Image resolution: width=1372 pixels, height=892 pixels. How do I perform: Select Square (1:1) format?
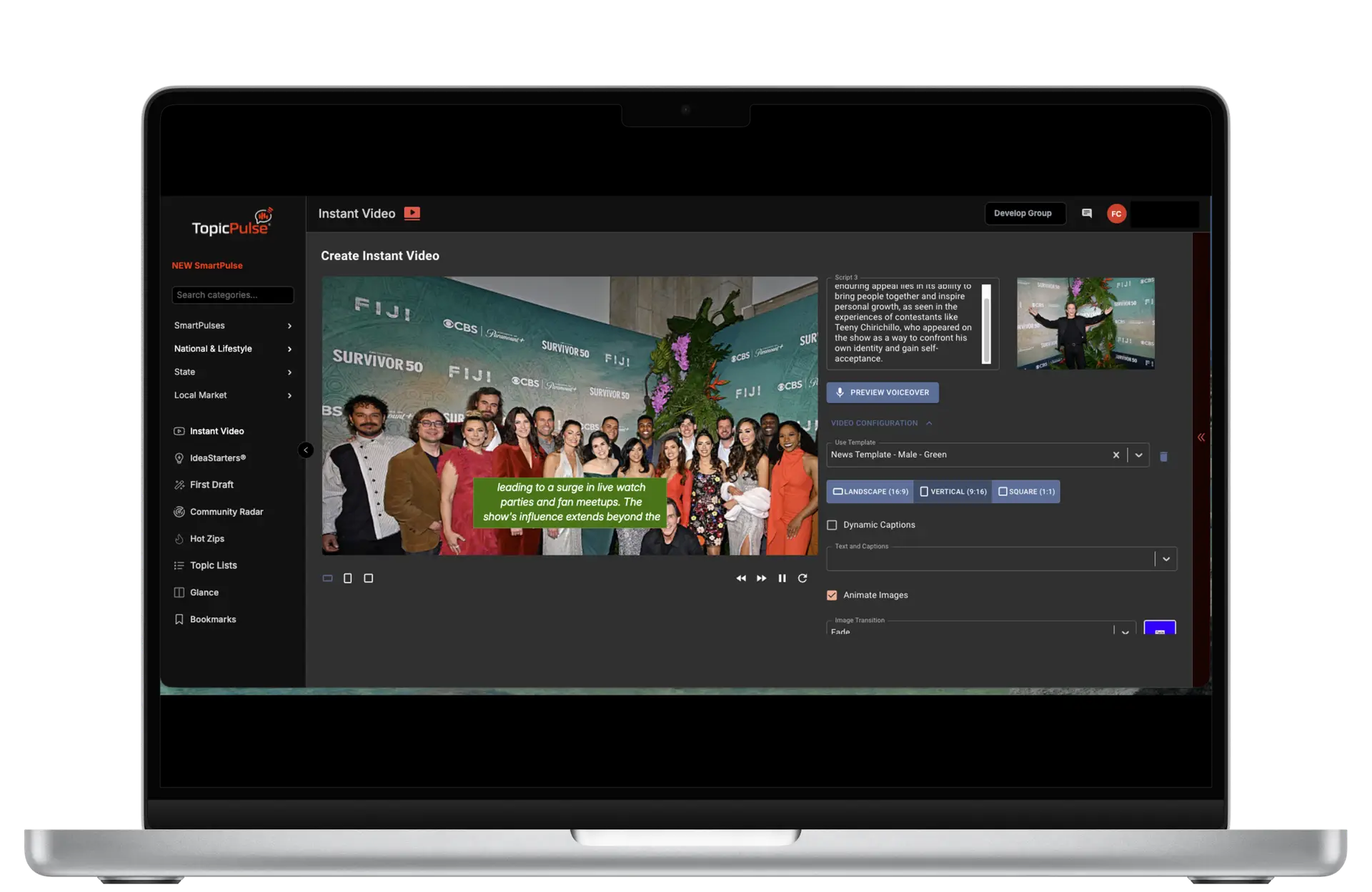click(1026, 492)
